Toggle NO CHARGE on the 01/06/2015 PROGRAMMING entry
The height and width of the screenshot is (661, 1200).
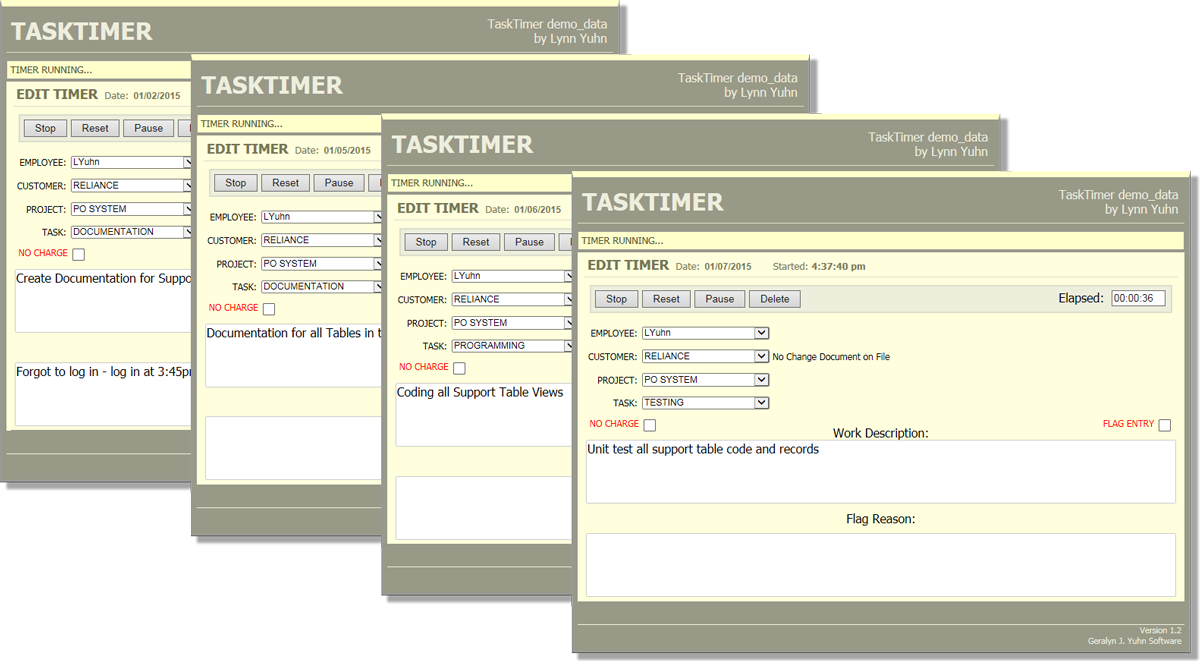pyautogui.click(x=457, y=368)
